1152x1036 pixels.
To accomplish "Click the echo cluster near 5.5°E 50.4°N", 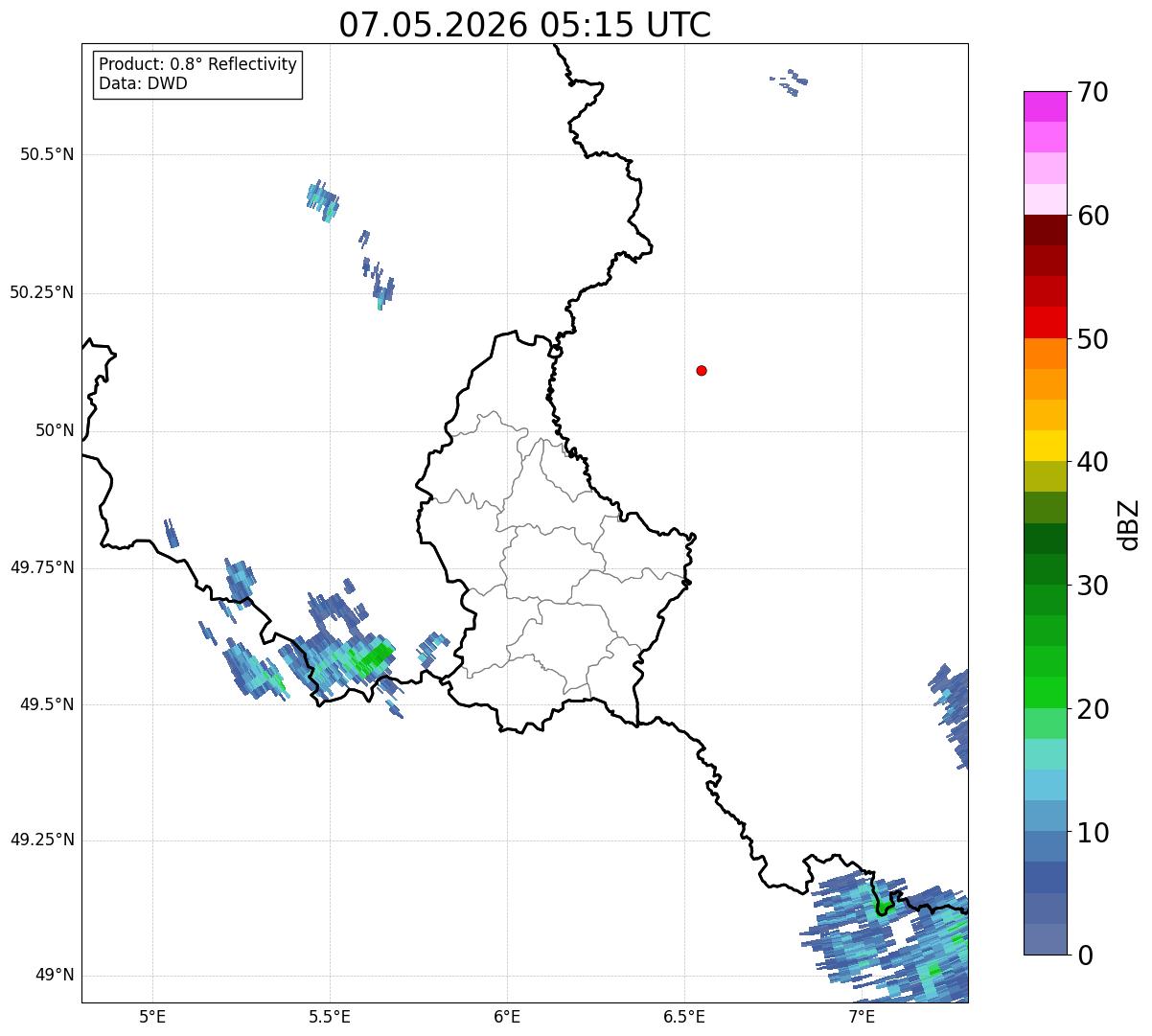I will 323,200.
